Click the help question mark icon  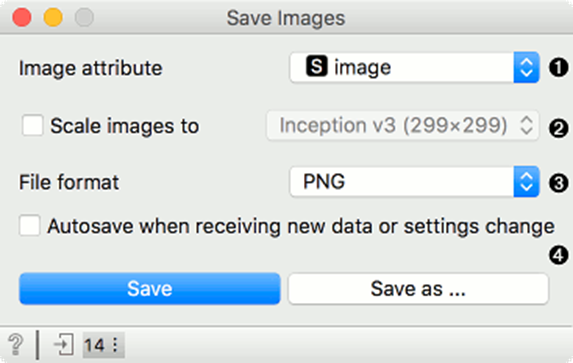[x=16, y=344]
